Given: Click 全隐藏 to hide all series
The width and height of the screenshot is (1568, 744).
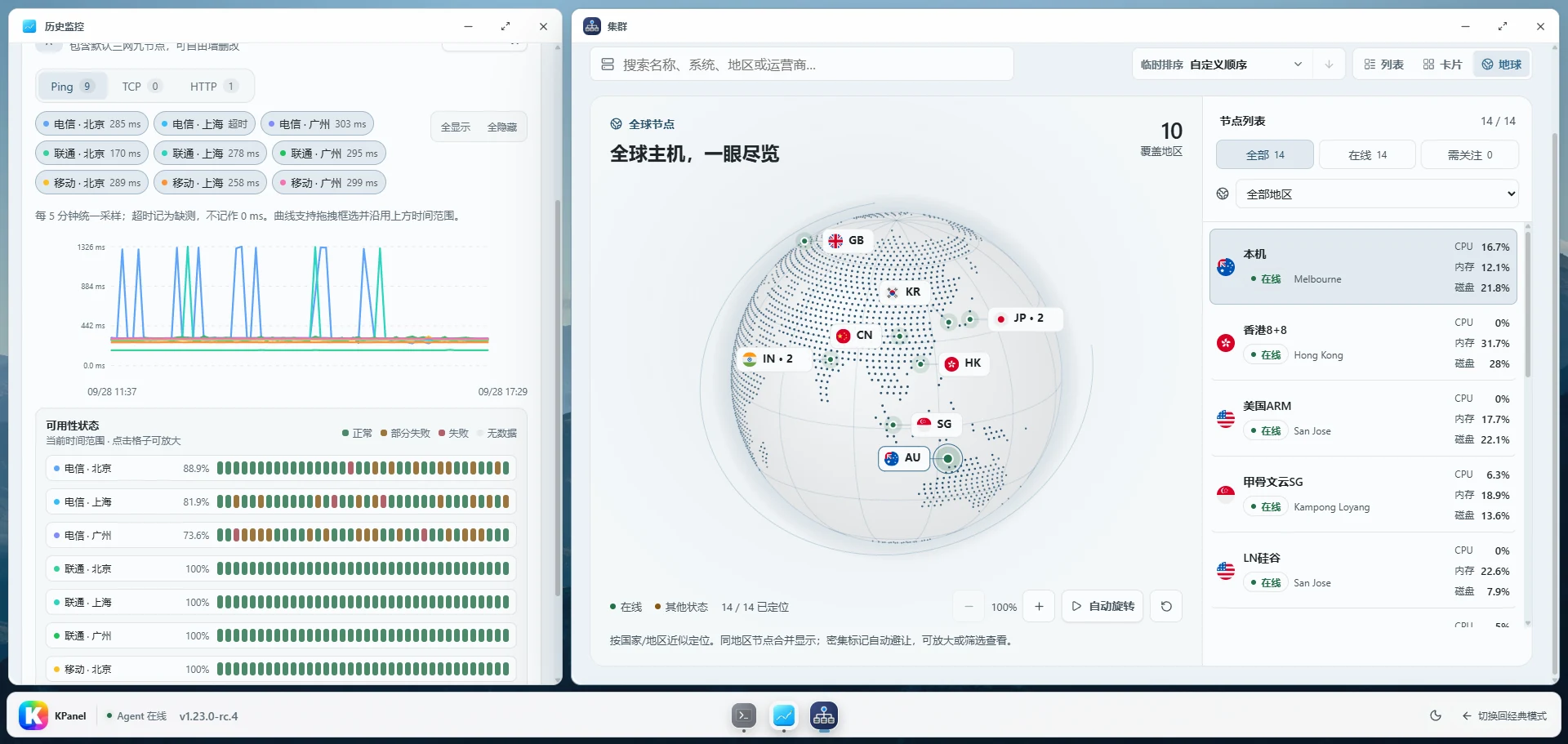Looking at the screenshot, I should (x=502, y=127).
